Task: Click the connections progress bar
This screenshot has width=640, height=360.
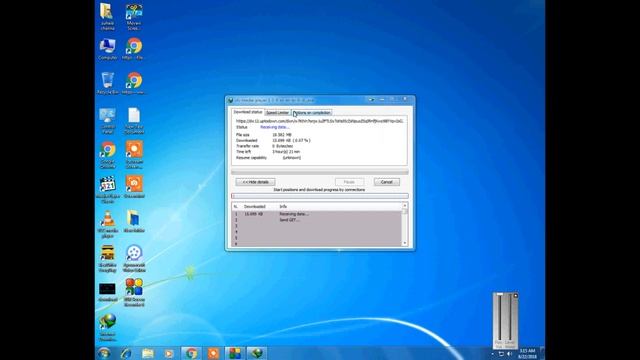Action: point(320,196)
